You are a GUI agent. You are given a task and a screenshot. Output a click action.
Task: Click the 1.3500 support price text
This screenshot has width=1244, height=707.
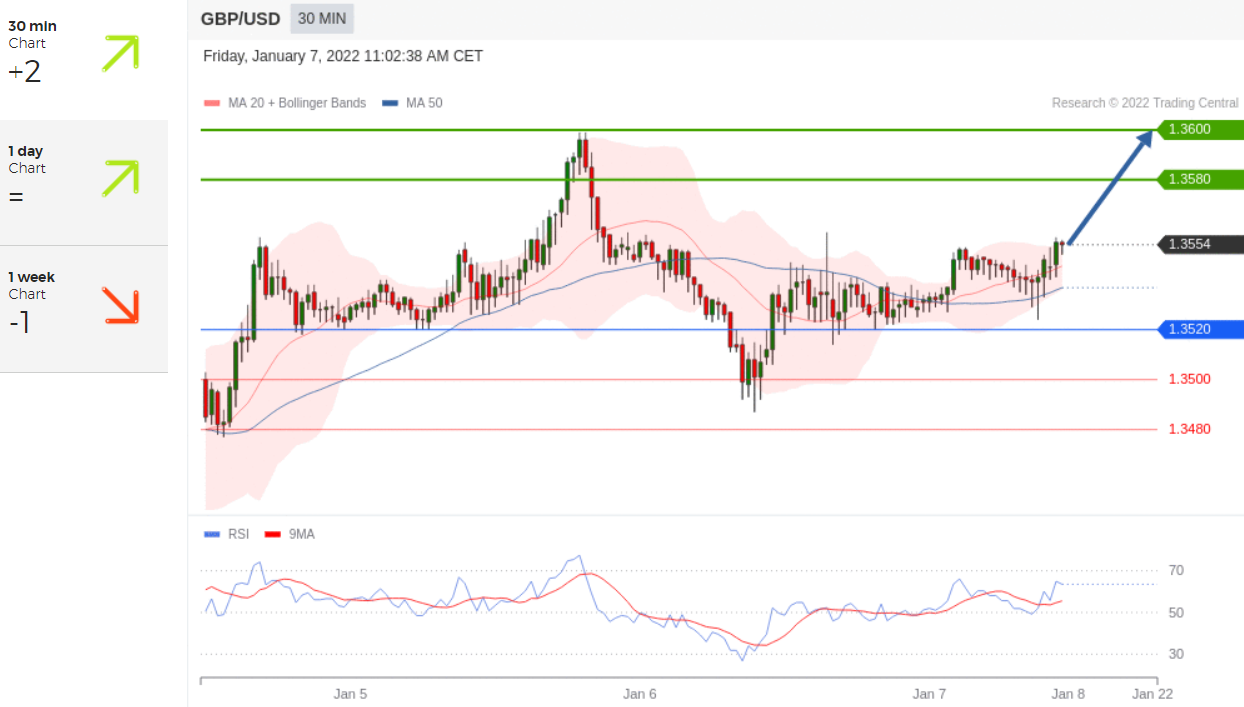pyautogui.click(x=1189, y=379)
